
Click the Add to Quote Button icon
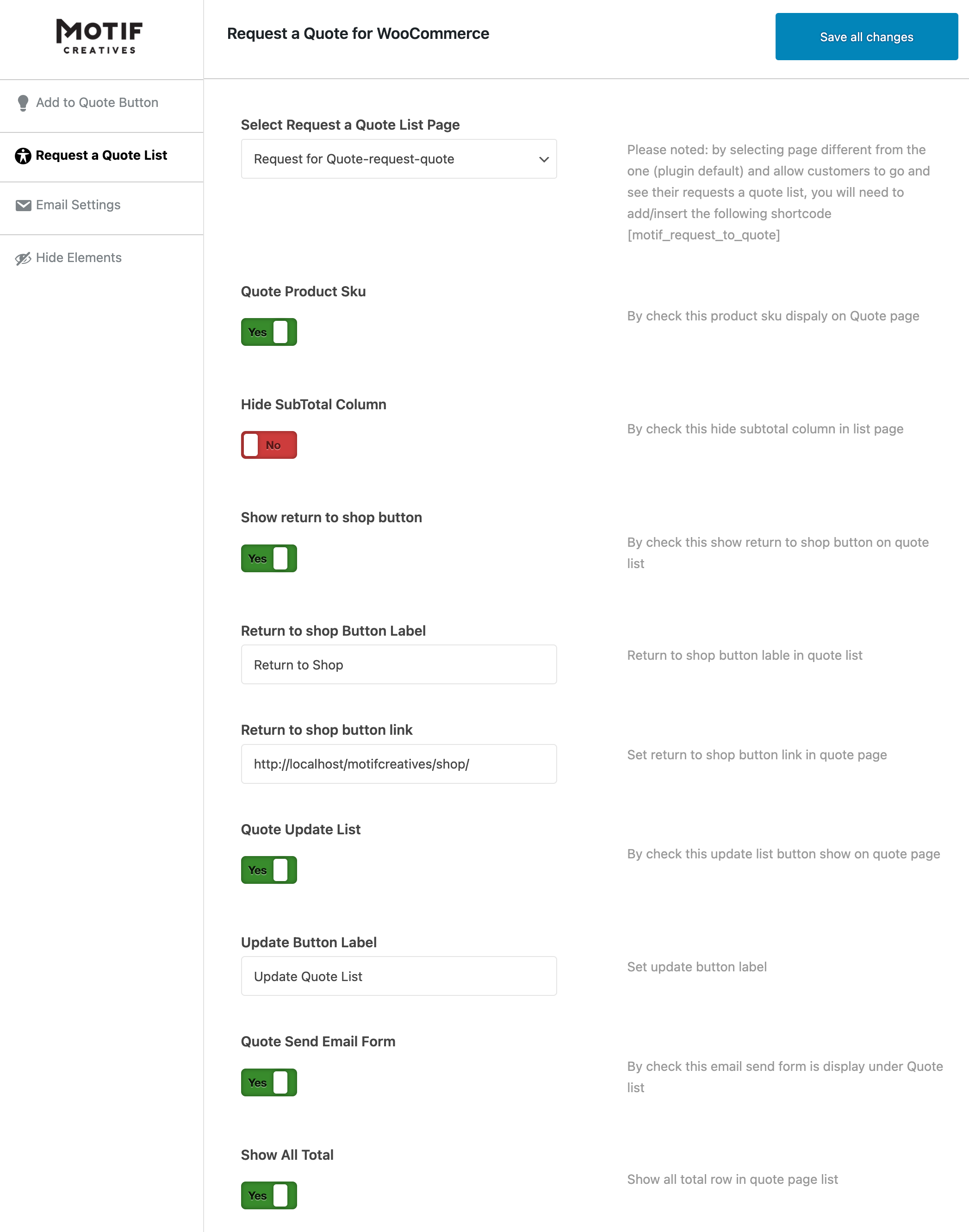pos(22,102)
